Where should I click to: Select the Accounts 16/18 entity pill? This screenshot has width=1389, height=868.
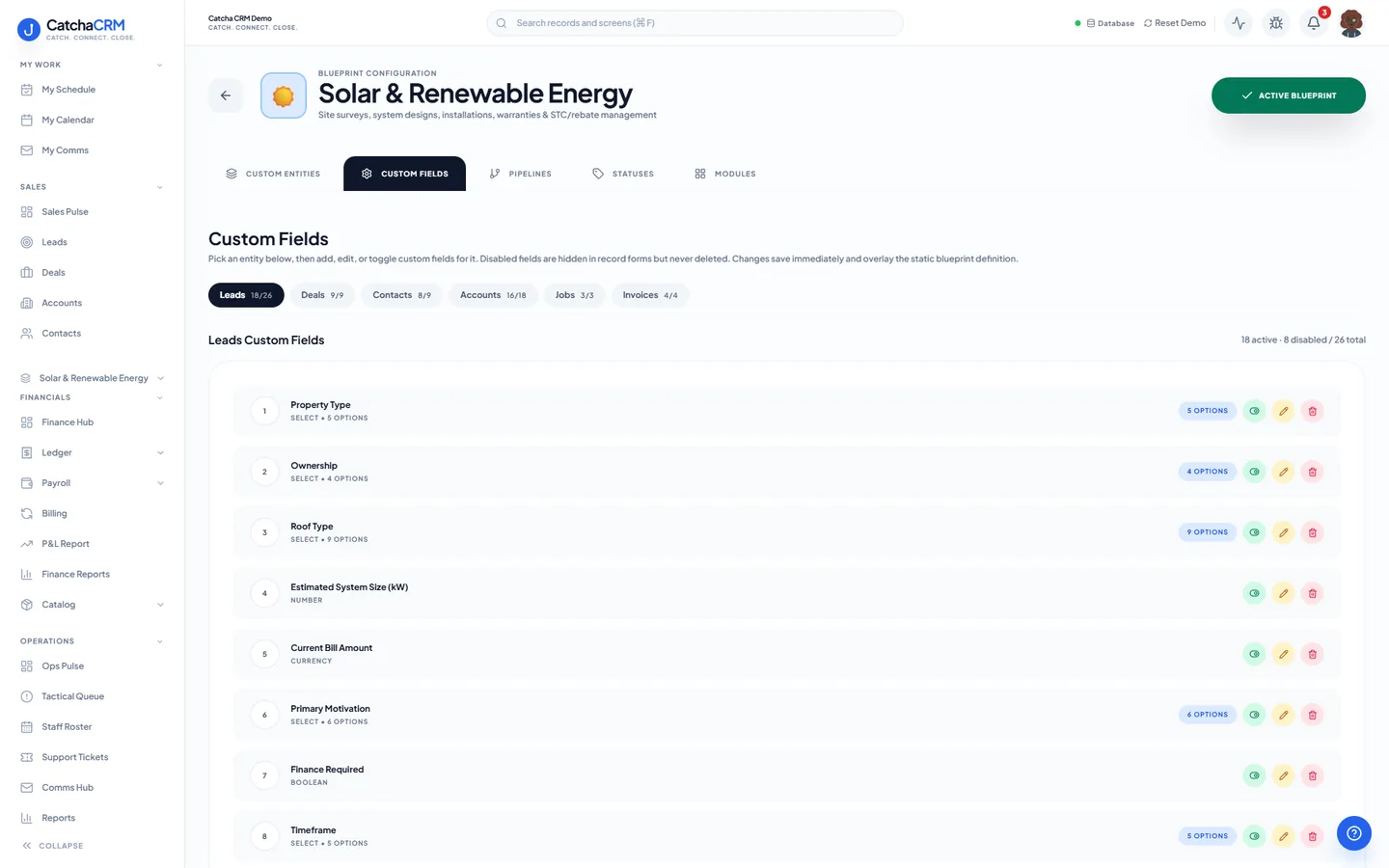(493, 295)
